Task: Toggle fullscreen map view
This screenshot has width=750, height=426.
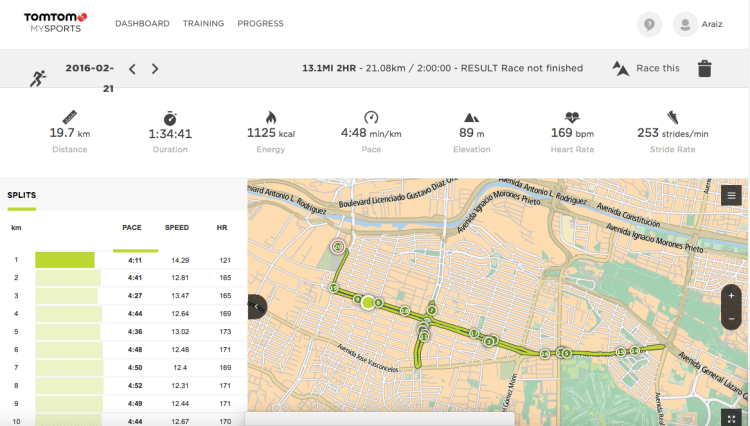Action: [731, 419]
